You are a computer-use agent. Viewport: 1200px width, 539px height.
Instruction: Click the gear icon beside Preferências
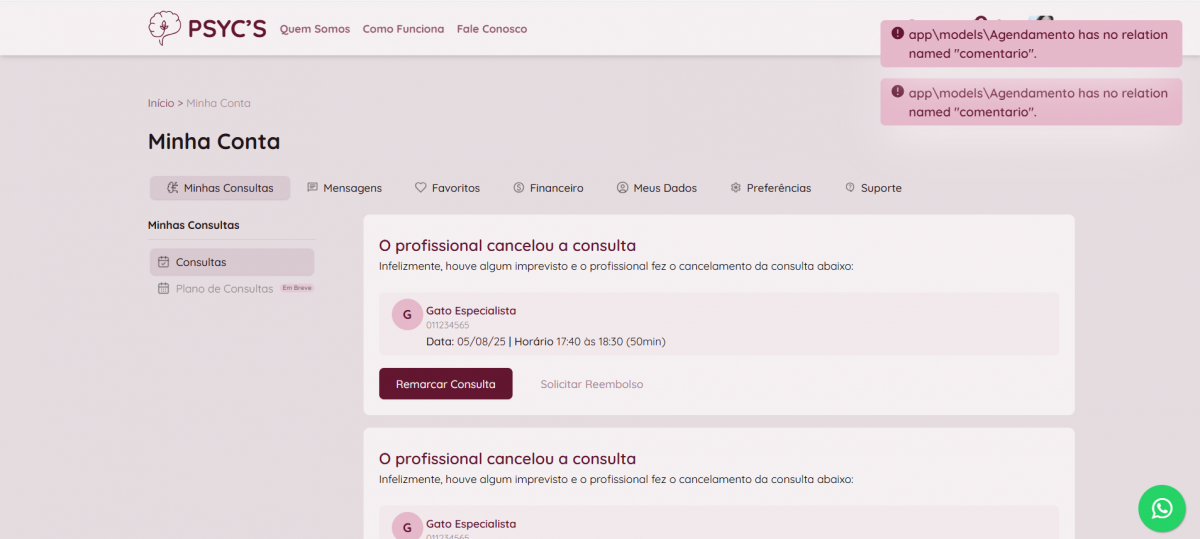click(x=736, y=188)
